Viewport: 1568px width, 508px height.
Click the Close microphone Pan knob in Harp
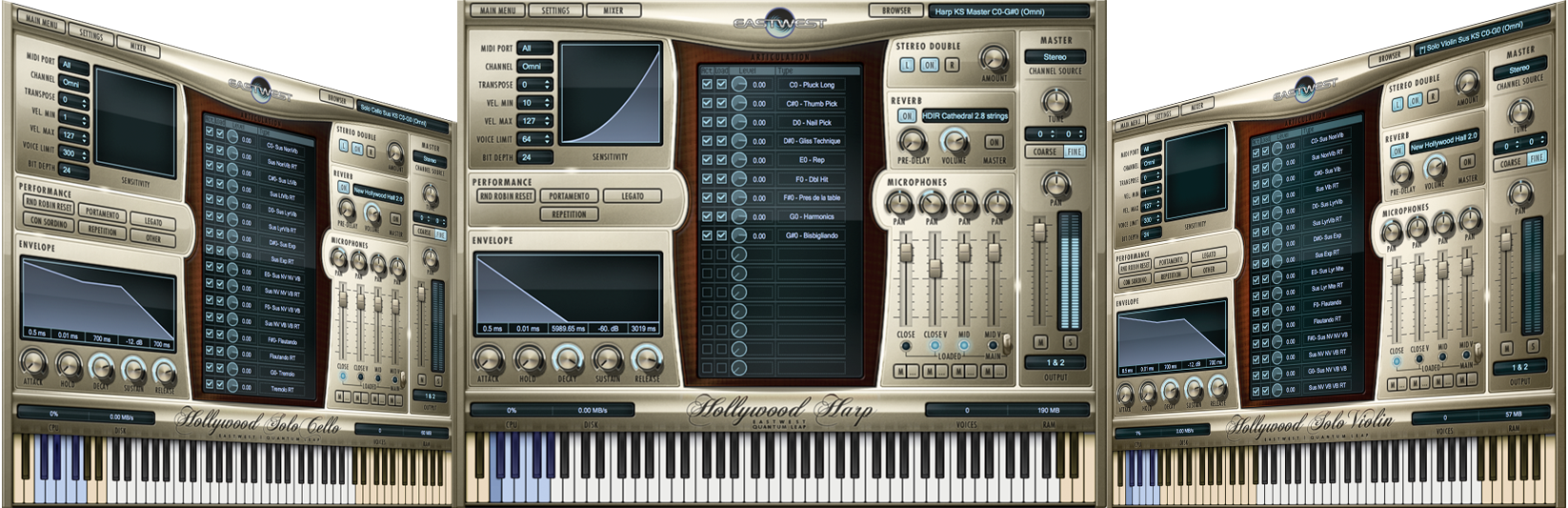pos(899,202)
